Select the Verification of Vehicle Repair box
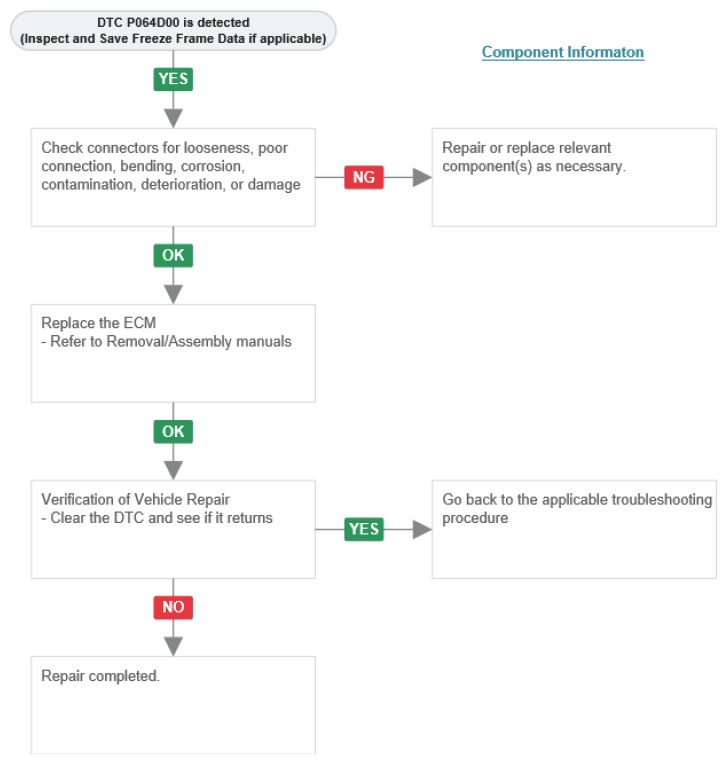This screenshot has height=764, width=726. click(173, 530)
